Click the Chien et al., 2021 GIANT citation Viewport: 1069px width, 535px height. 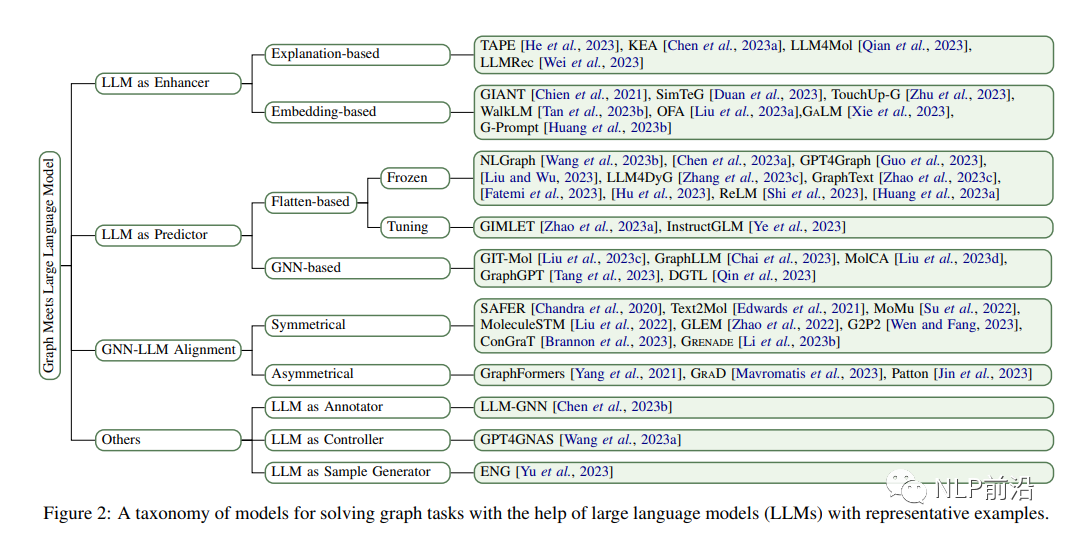coord(590,95)
